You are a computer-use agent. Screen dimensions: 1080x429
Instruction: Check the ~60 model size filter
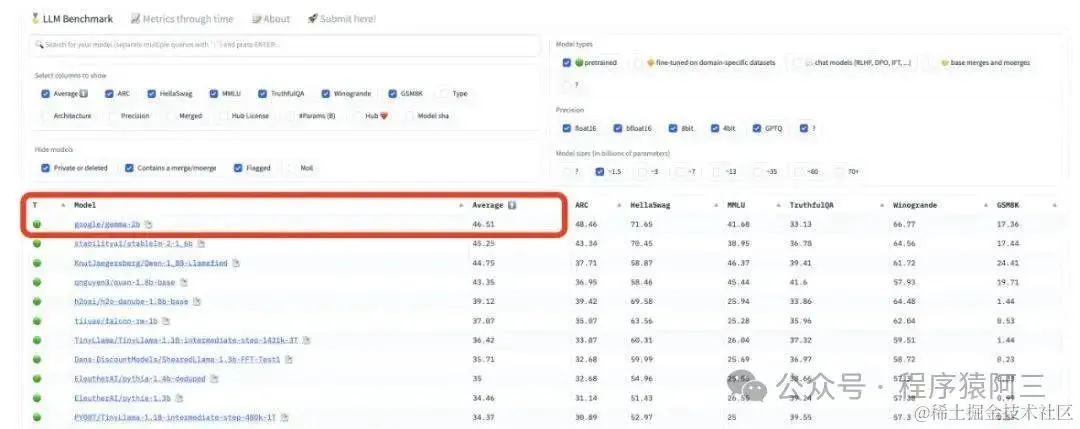point(798,171)
